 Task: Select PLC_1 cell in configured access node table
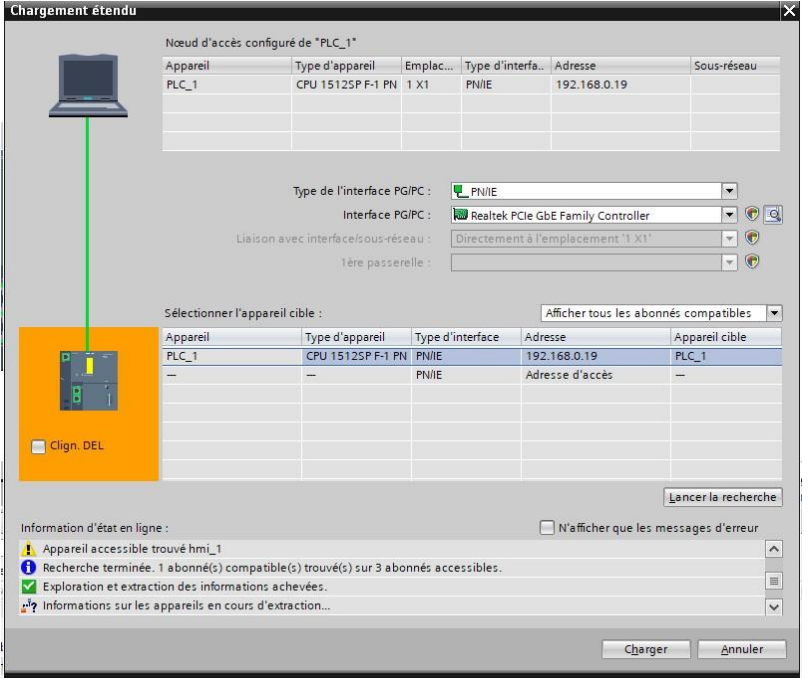[x=227, y=84]
